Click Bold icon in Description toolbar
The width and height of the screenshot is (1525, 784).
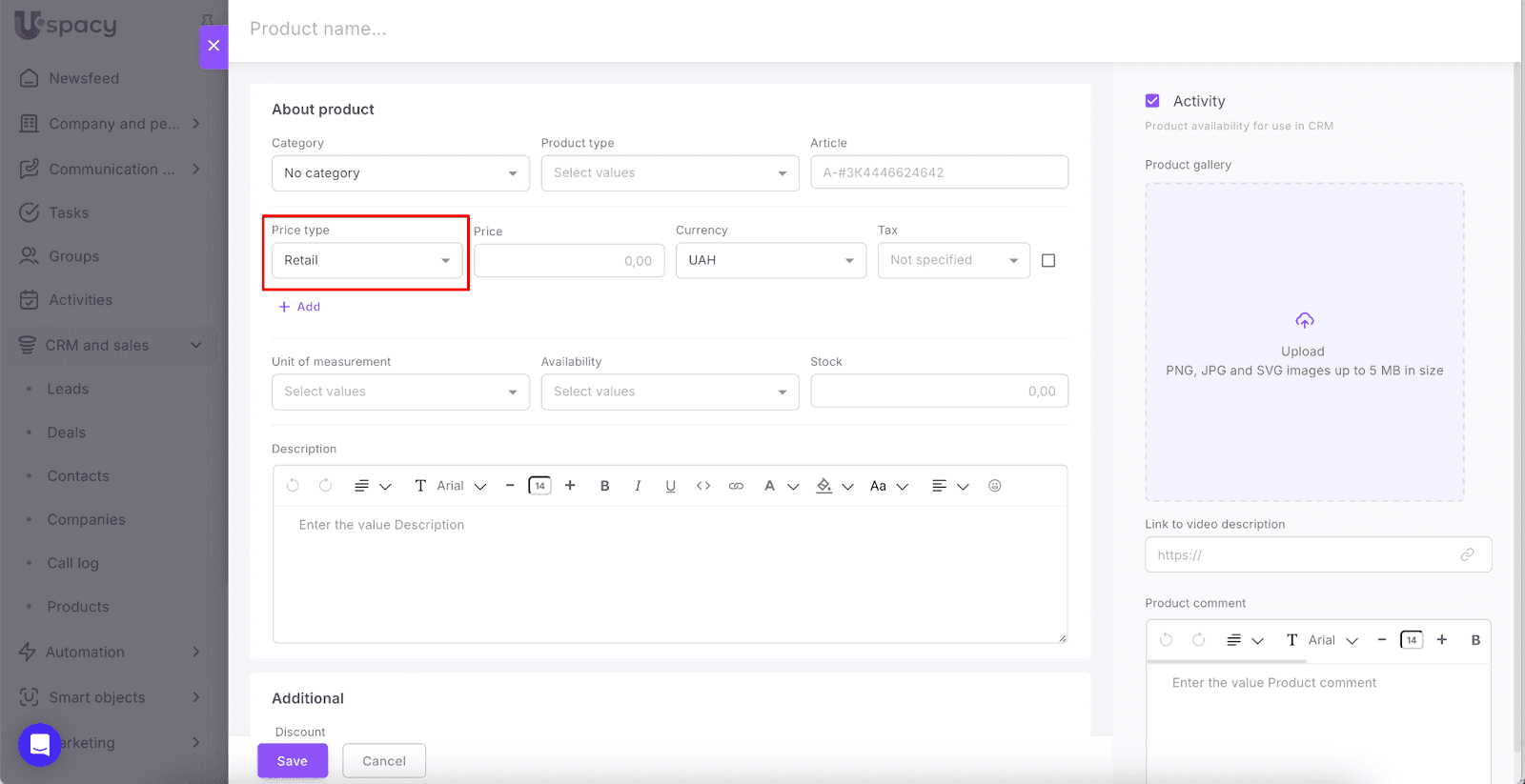604,486
